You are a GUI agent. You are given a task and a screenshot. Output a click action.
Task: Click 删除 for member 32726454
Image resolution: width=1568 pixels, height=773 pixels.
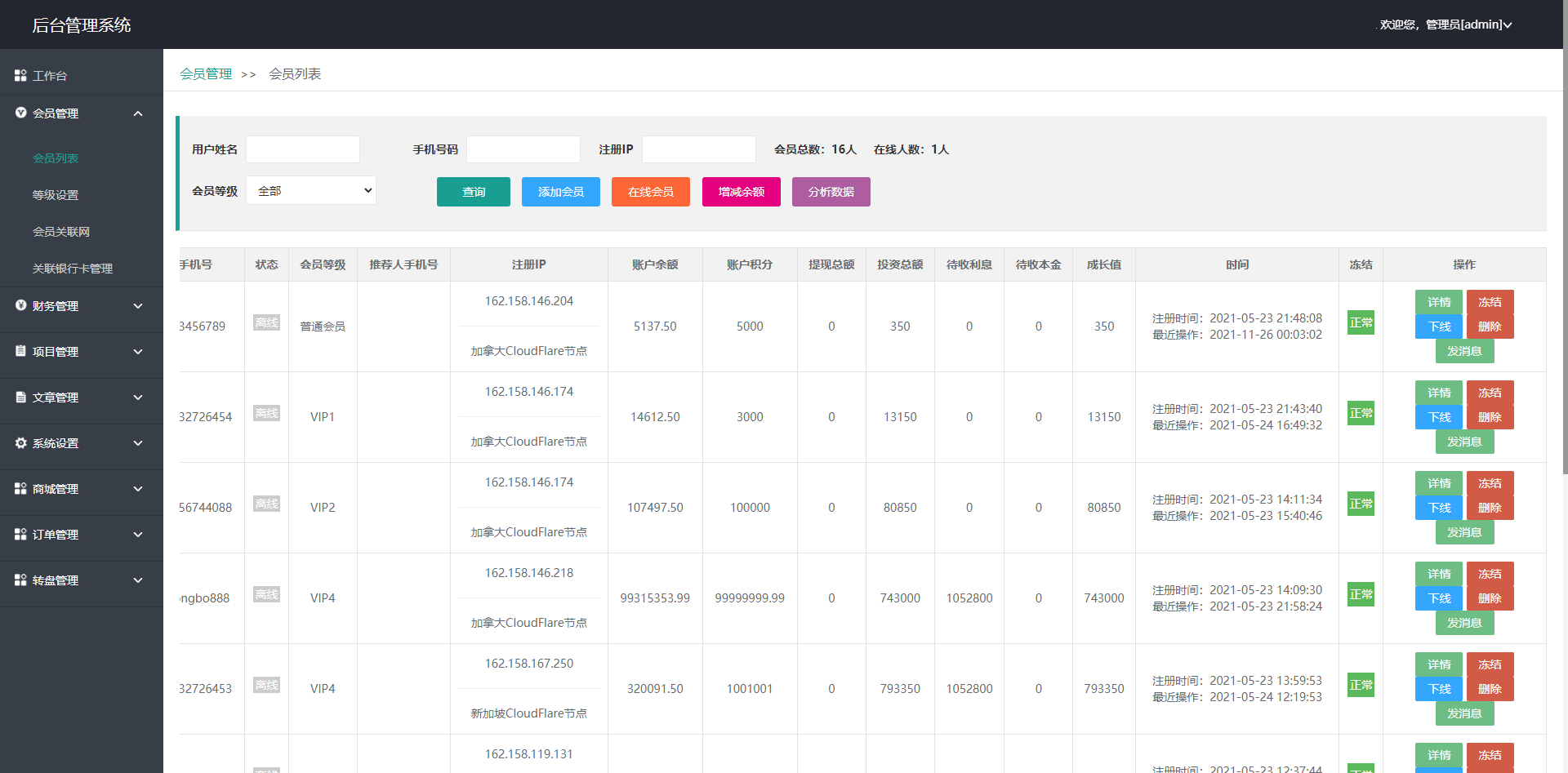(x=1490, y=417)
